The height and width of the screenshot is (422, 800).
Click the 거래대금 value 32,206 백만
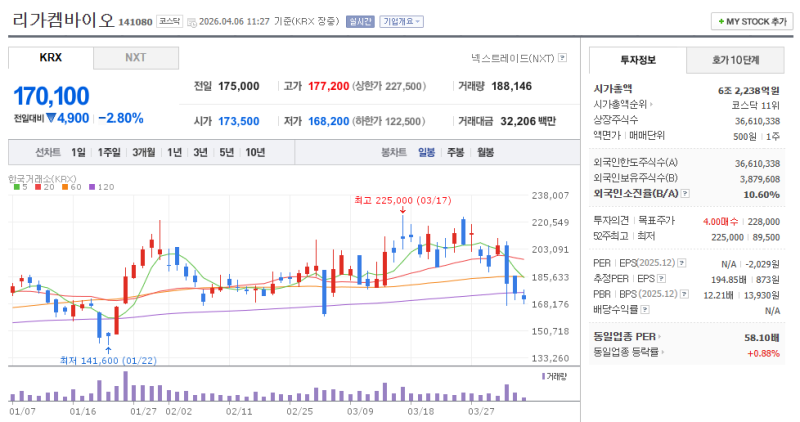coord(528,121)
